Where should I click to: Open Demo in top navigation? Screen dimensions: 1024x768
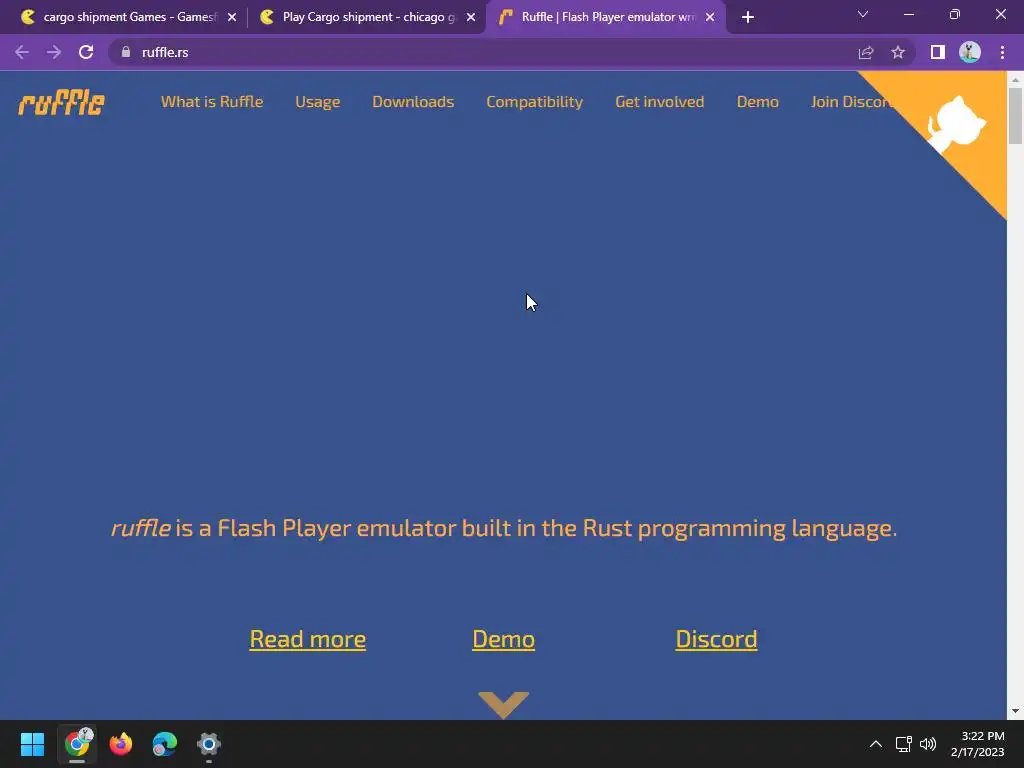[x=758, y=102]
